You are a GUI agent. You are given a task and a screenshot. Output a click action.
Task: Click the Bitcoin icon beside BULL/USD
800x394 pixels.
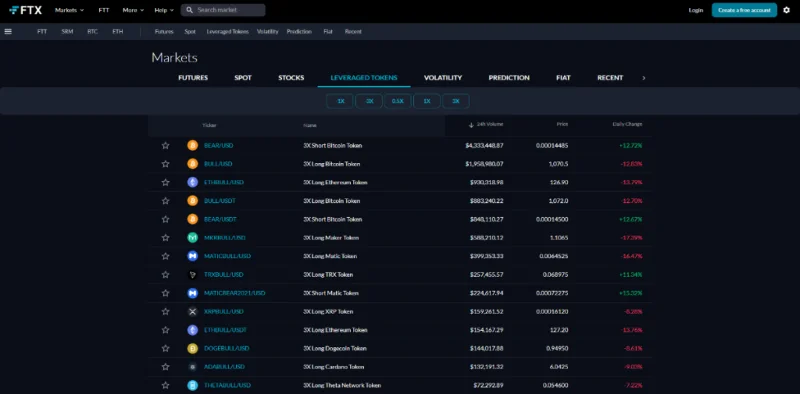tap(192, 164)
